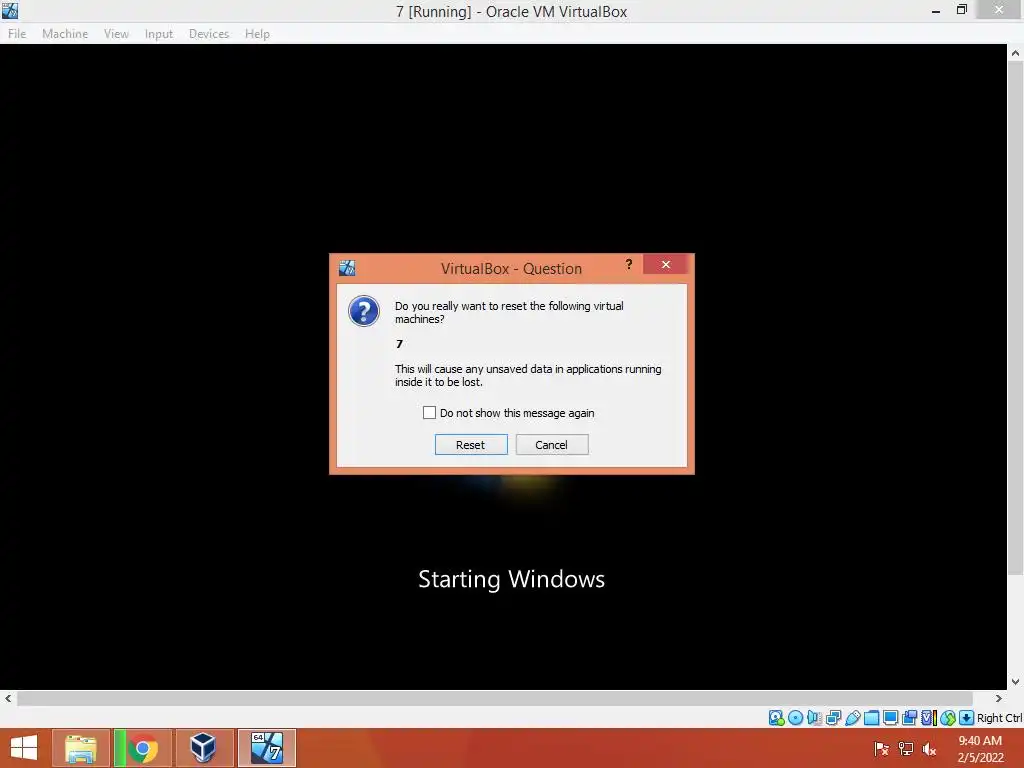Click the blue question mark dialog icon

364,311
